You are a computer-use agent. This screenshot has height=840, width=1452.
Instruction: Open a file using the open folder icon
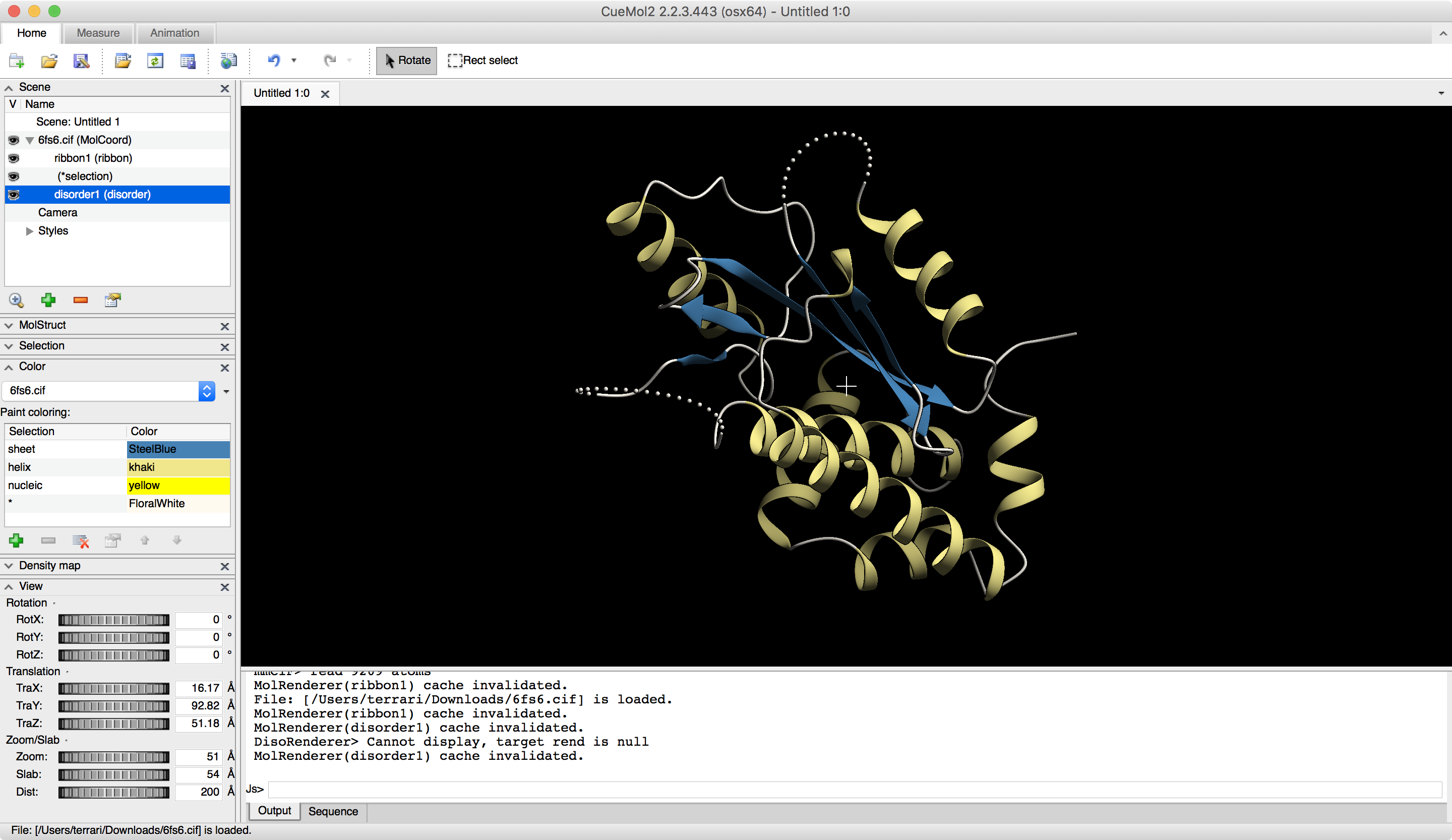pyautogui.click(x=49, y=61)
